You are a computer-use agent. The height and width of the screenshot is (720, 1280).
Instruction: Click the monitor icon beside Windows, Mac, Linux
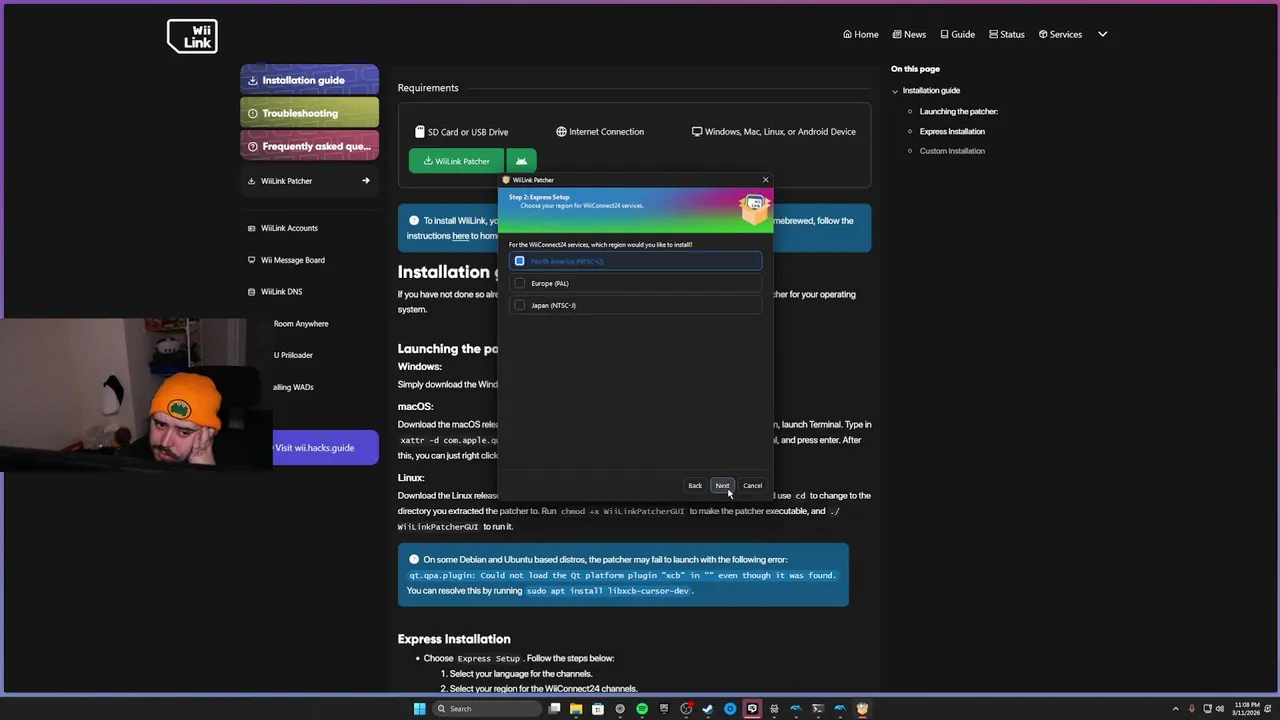coord(697,132)
